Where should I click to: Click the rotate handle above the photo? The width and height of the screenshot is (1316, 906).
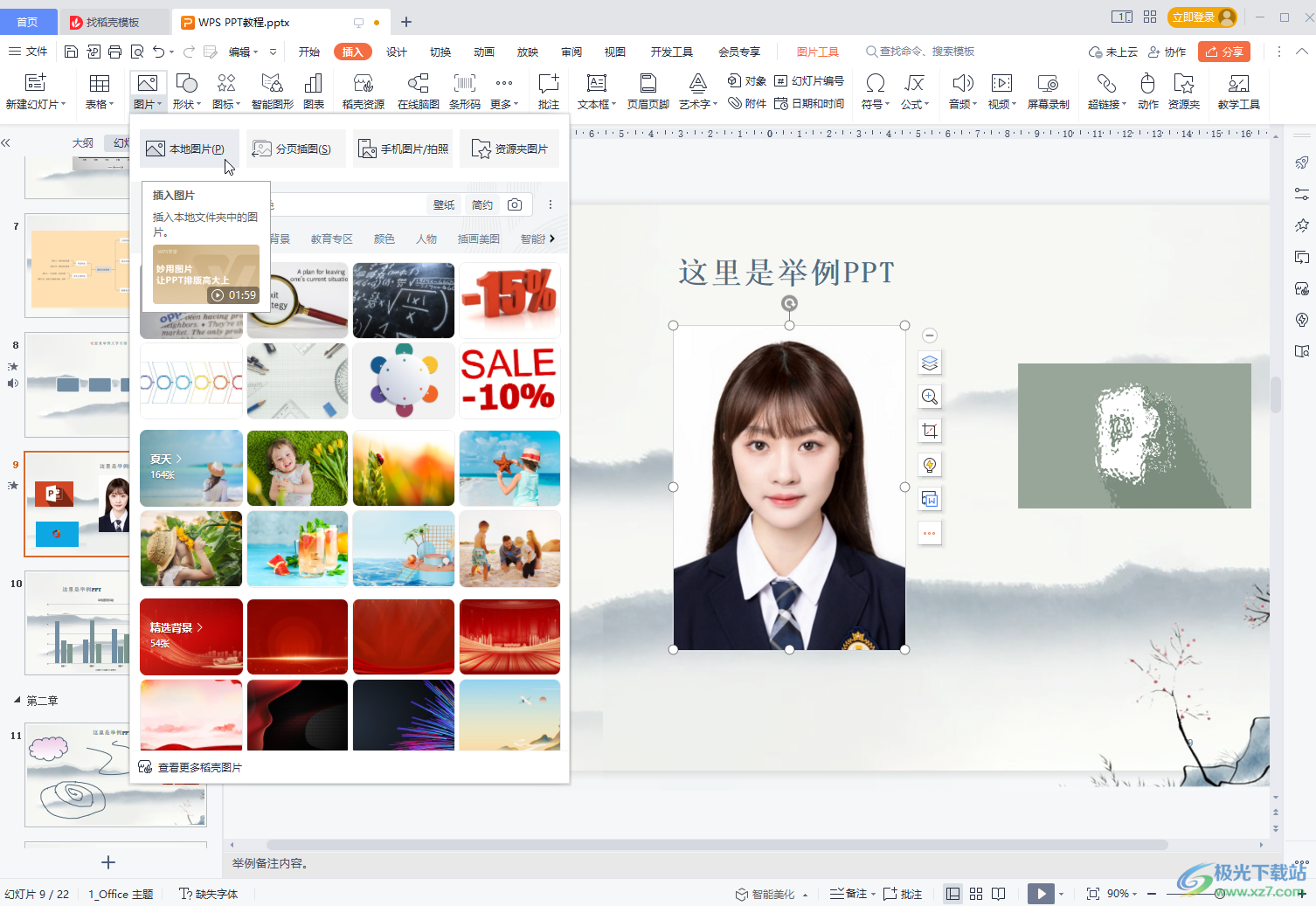point(789,303)
